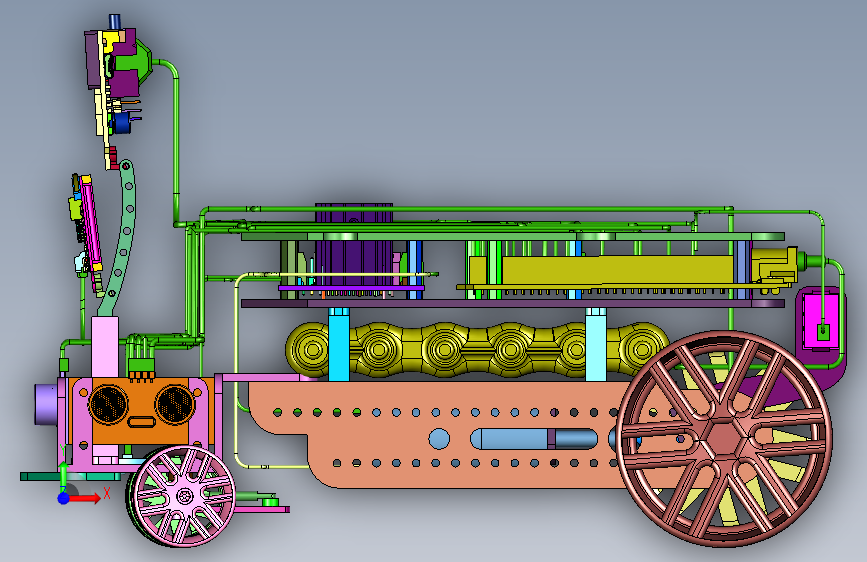
Task: Select the tilted pink display board
Action: (x=91, y=224)
